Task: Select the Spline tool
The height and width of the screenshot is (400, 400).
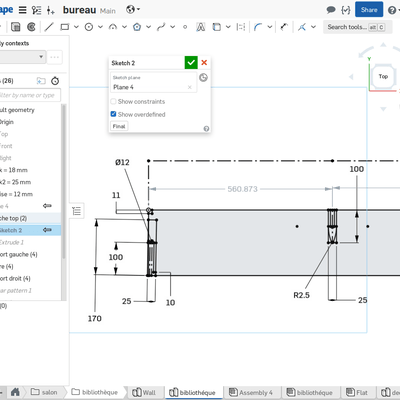Action: [x=161, y=27]
